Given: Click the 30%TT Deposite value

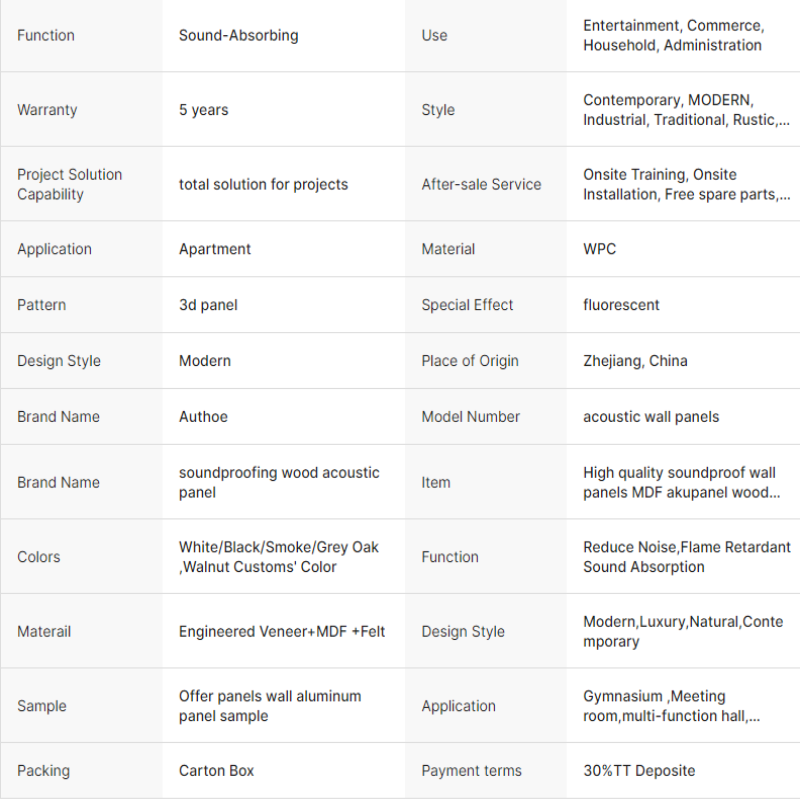Looking at the screenshot, I should coord(638,771).
